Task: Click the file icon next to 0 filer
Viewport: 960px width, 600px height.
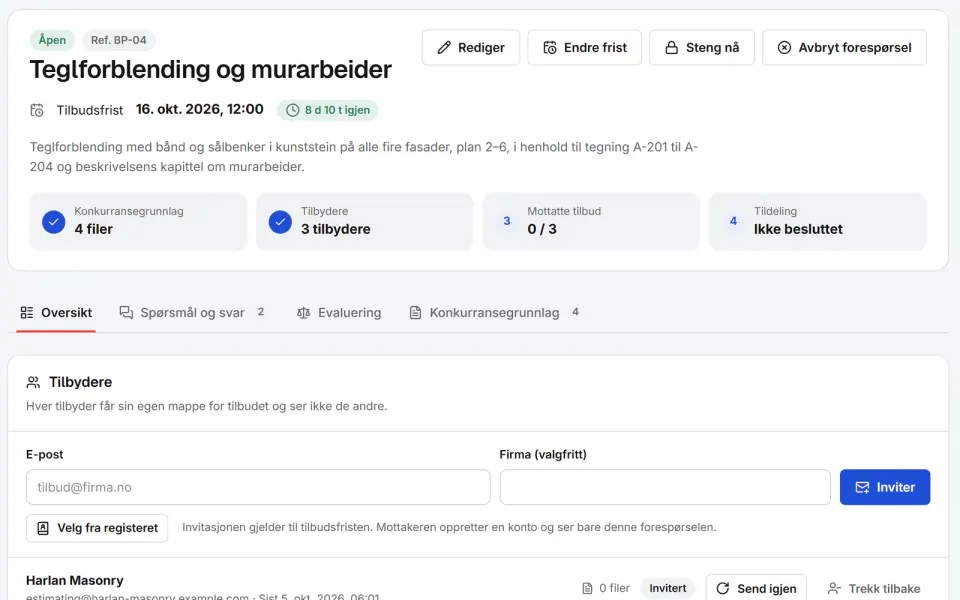Action: pyautogui.click(x=587, y=588)
